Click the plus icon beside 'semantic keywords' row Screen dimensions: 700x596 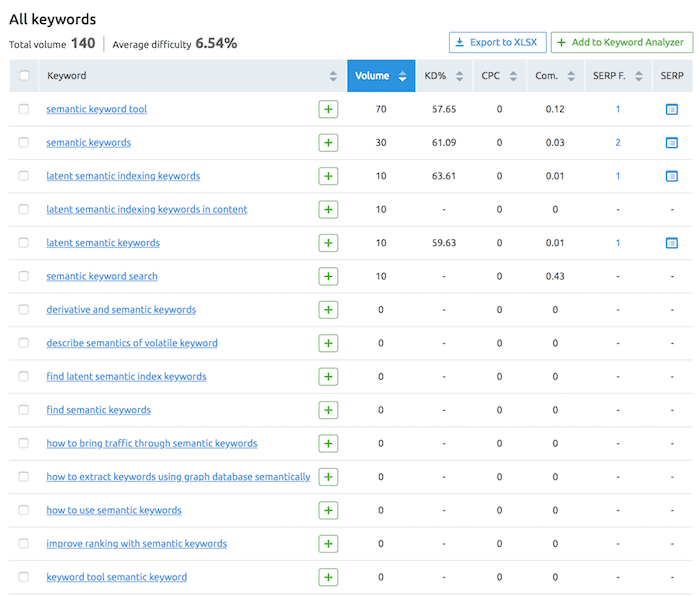click(x=328, y=143)
